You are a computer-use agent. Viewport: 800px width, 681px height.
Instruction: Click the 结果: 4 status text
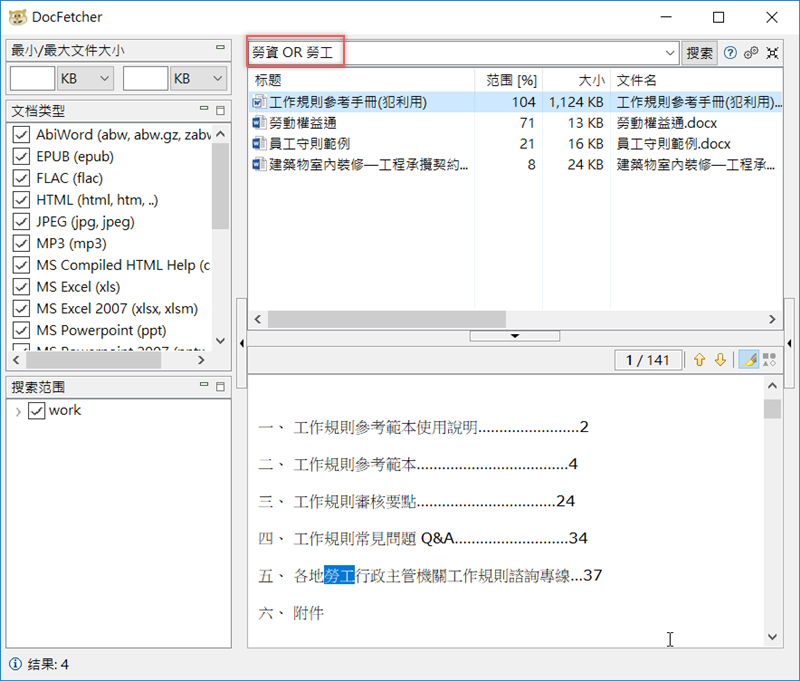(x=48, y=664)
